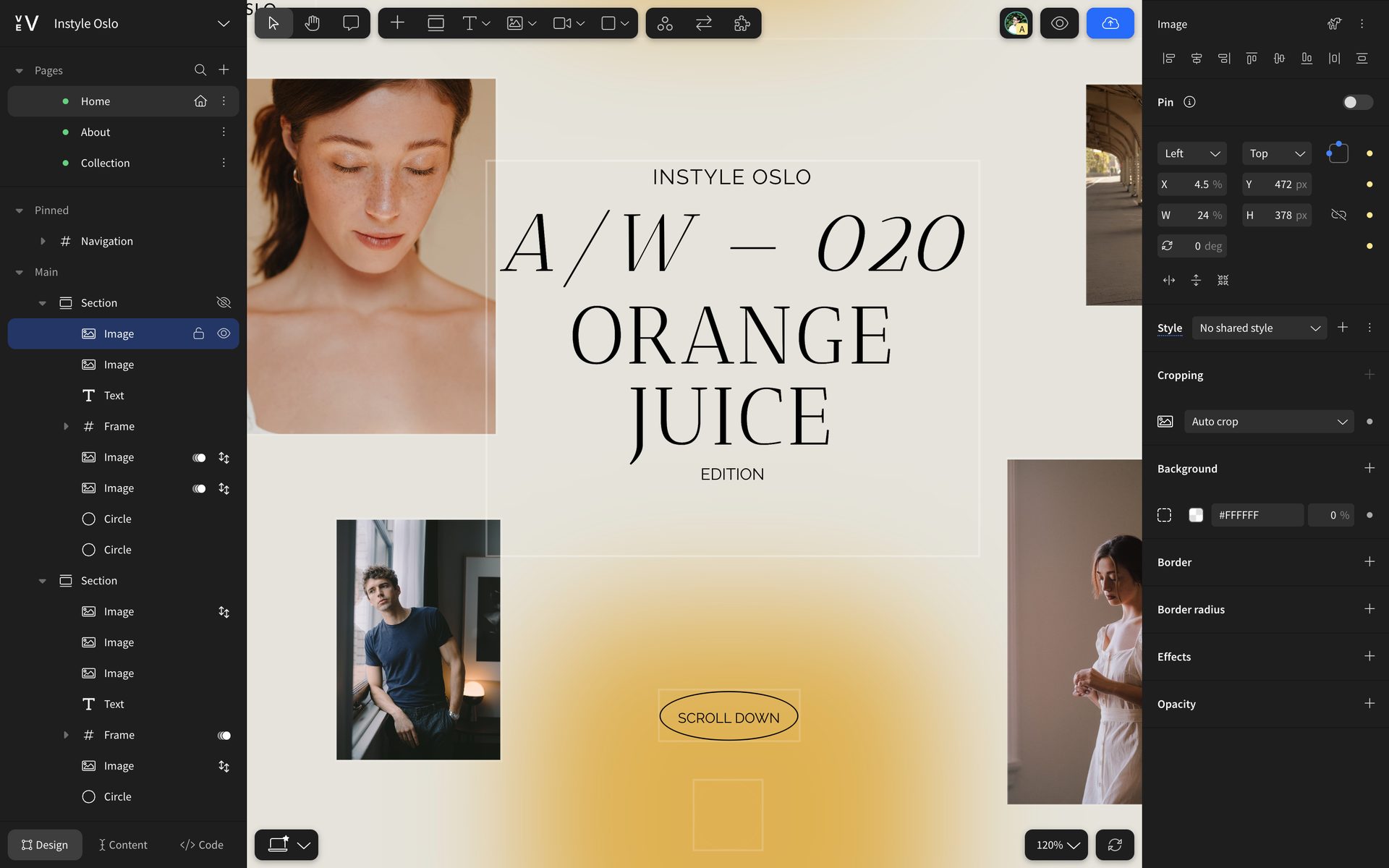Click align top edges icon
This screenshot has height=868, width=1389.
pos(1252,59)
